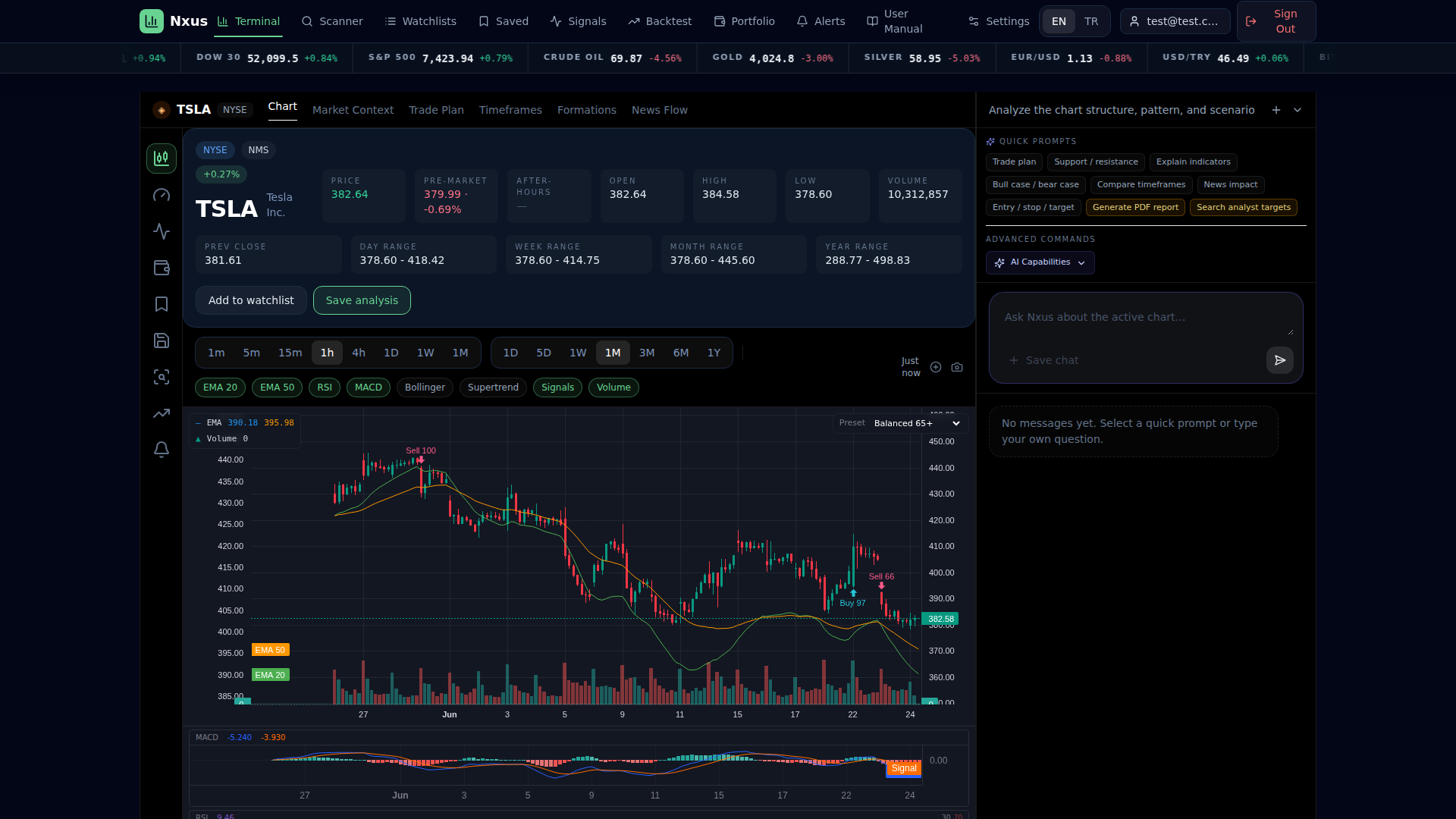Select the 1Y chart range
Image resolution: width=1456 pixels, height=819 pixels.
tap(714, 353)
